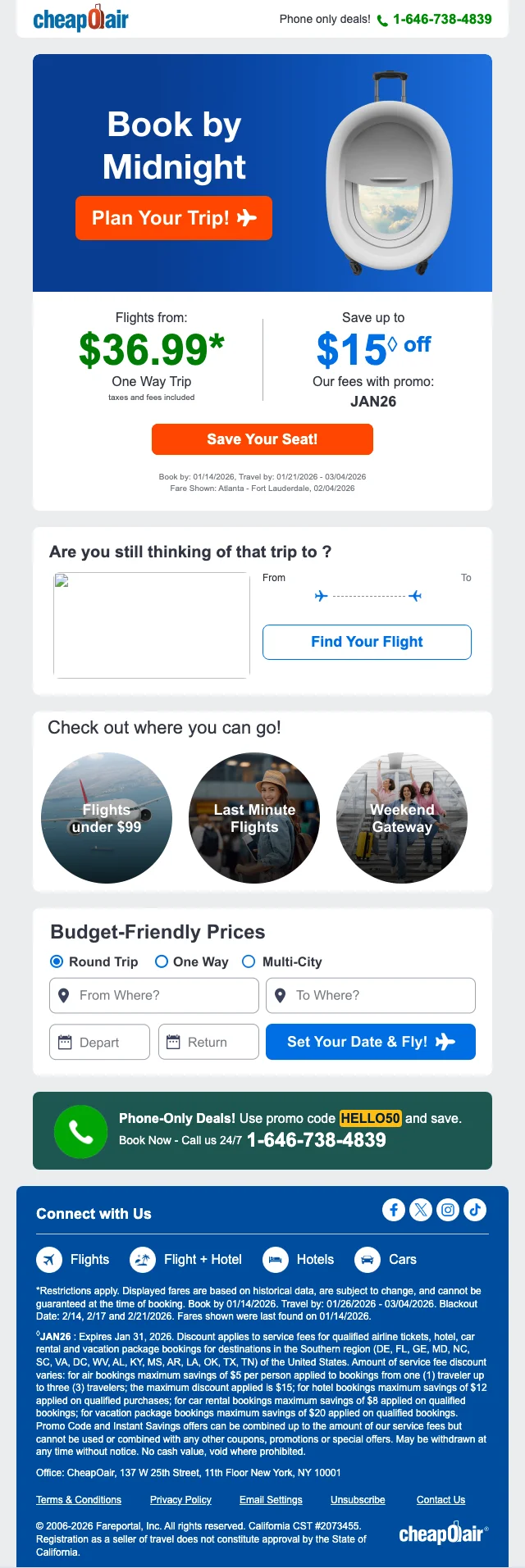The height and width of the screenshot is (1568, 525).
Task: Open the X (Twitter) social icon
Action: [421, 1210]
